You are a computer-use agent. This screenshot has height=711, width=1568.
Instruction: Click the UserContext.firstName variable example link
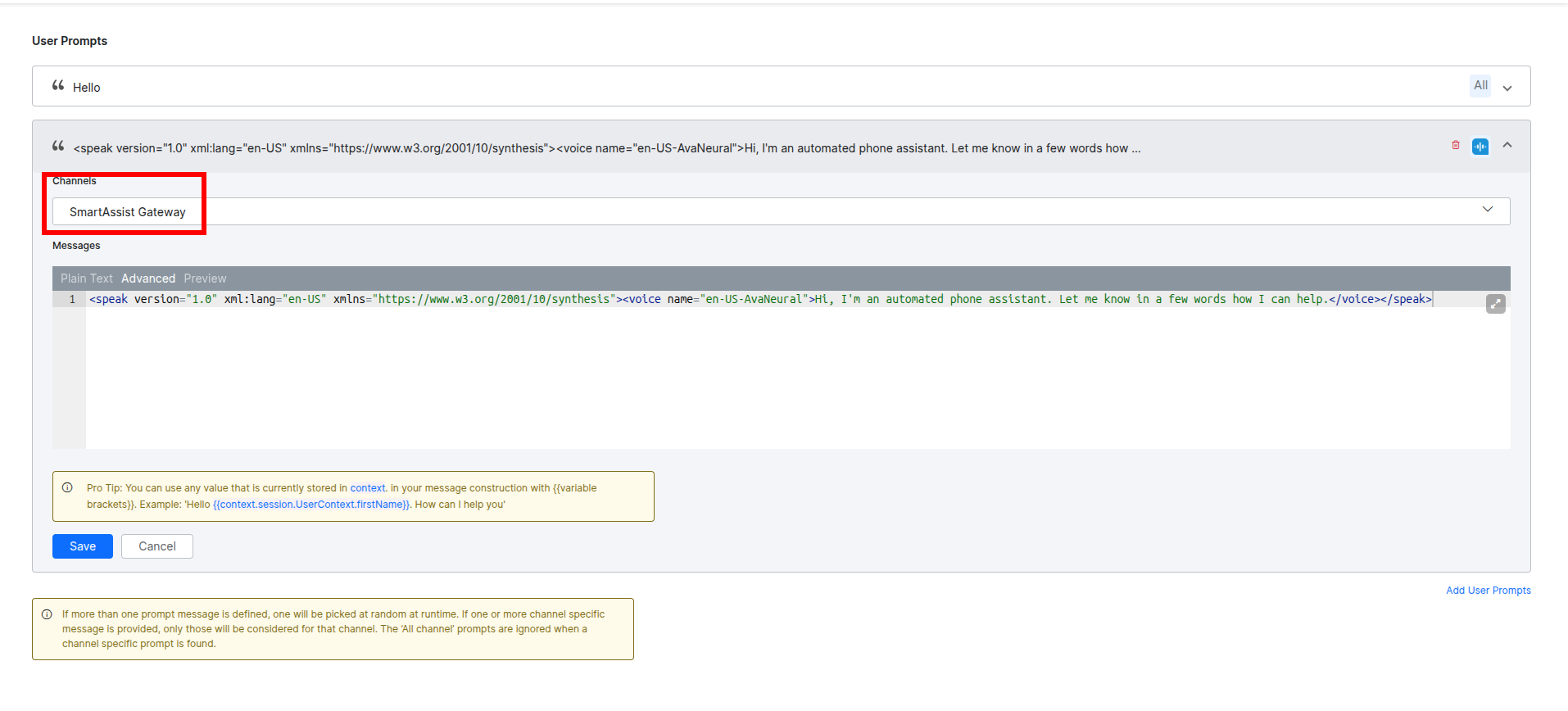[311, 505]
